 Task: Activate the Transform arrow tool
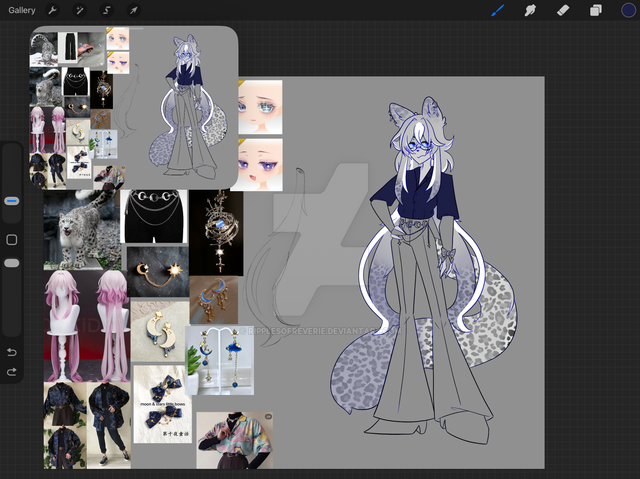pyautogui.click(x=133, y=10)
